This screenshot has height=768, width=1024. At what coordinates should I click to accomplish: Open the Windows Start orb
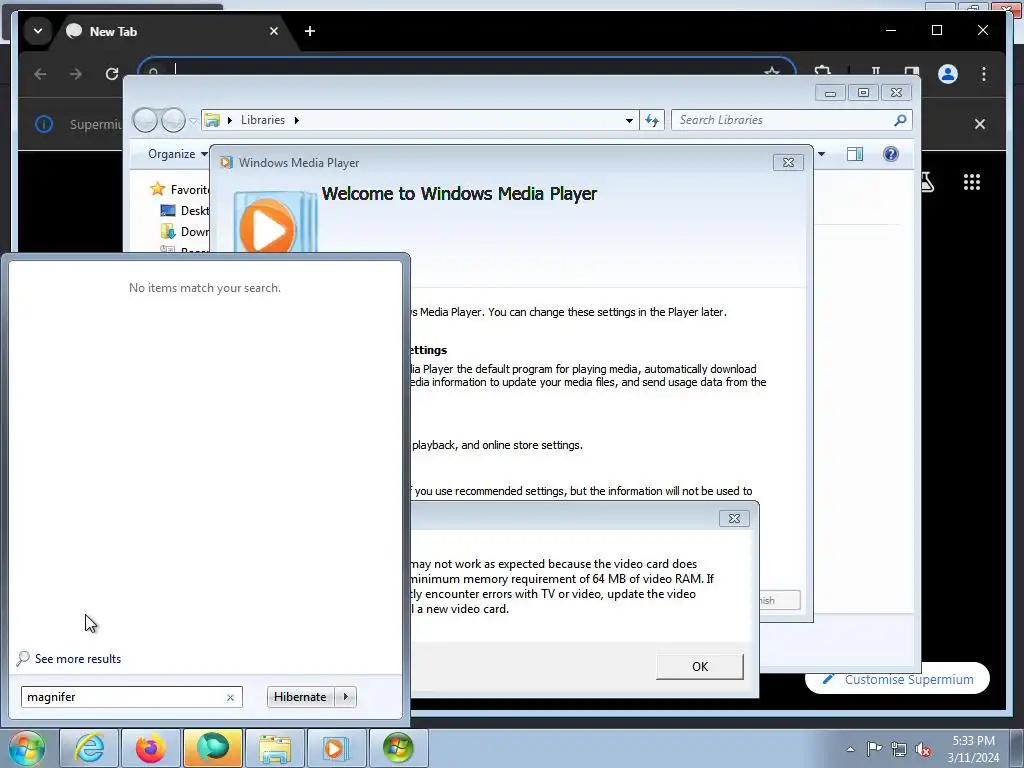click(x=26, y=748)
